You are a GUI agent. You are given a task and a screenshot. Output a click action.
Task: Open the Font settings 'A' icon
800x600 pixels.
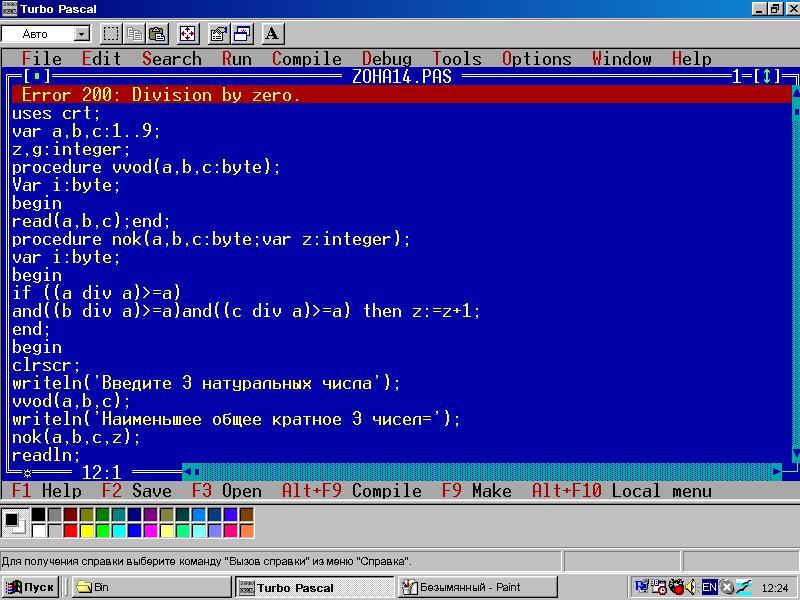[272, 34]
